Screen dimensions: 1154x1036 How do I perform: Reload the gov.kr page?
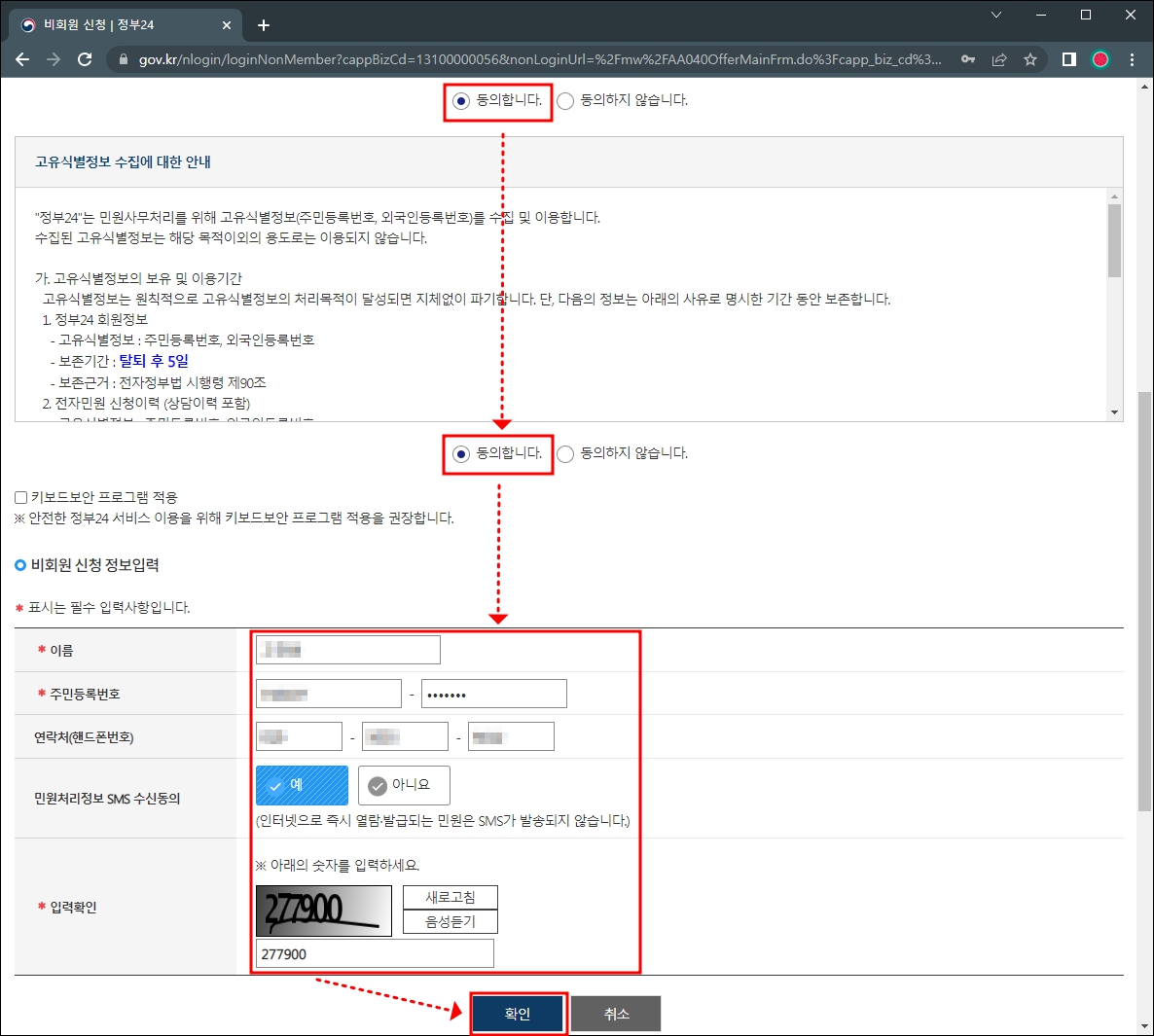coord(86,58)
